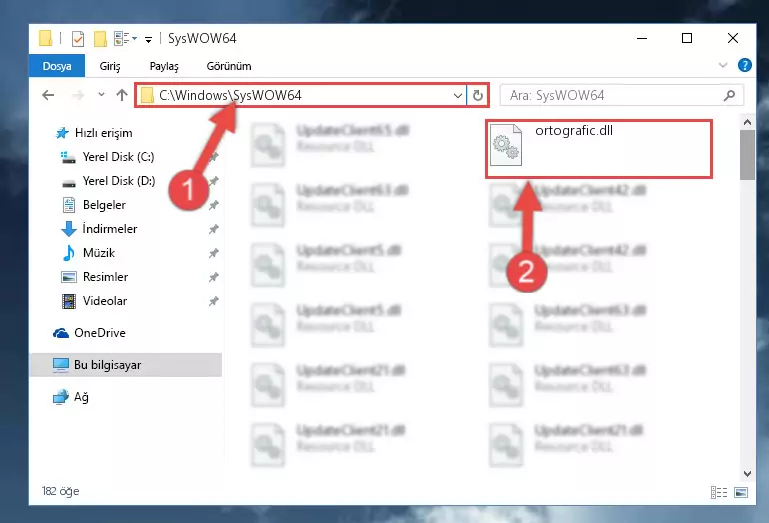The width and height of the screenshot is (769, 523).
Task: Switch to the Görünüm tab
Action: (x=229, y=66)
